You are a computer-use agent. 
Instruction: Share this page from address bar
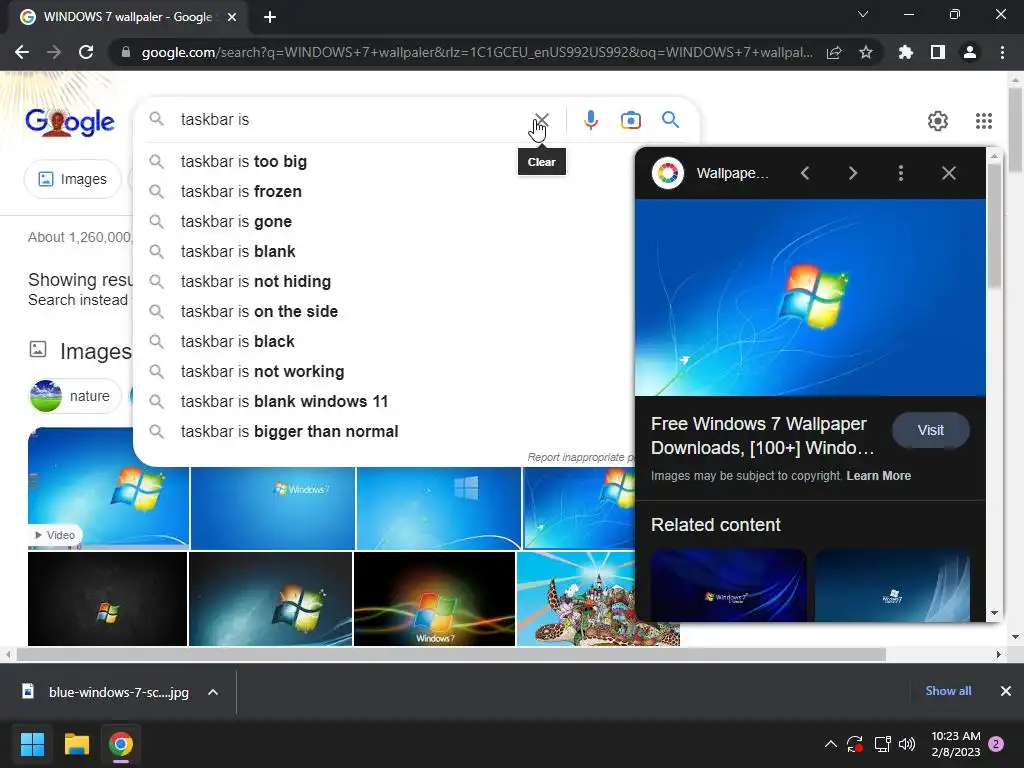(x=834, y=52)
